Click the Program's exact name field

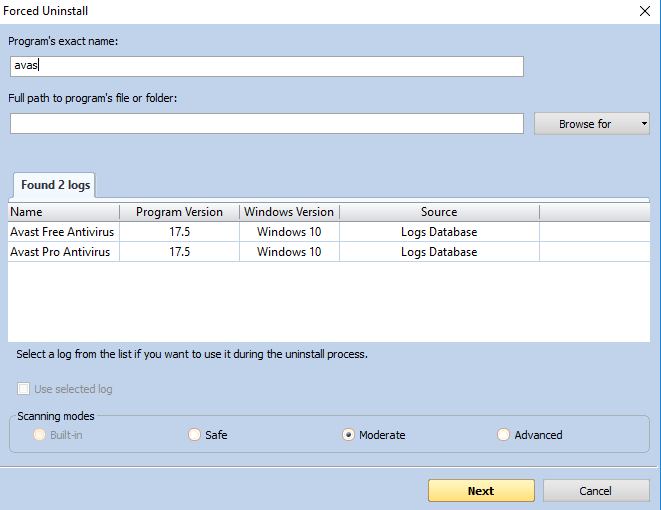click(x=267, y=66)
